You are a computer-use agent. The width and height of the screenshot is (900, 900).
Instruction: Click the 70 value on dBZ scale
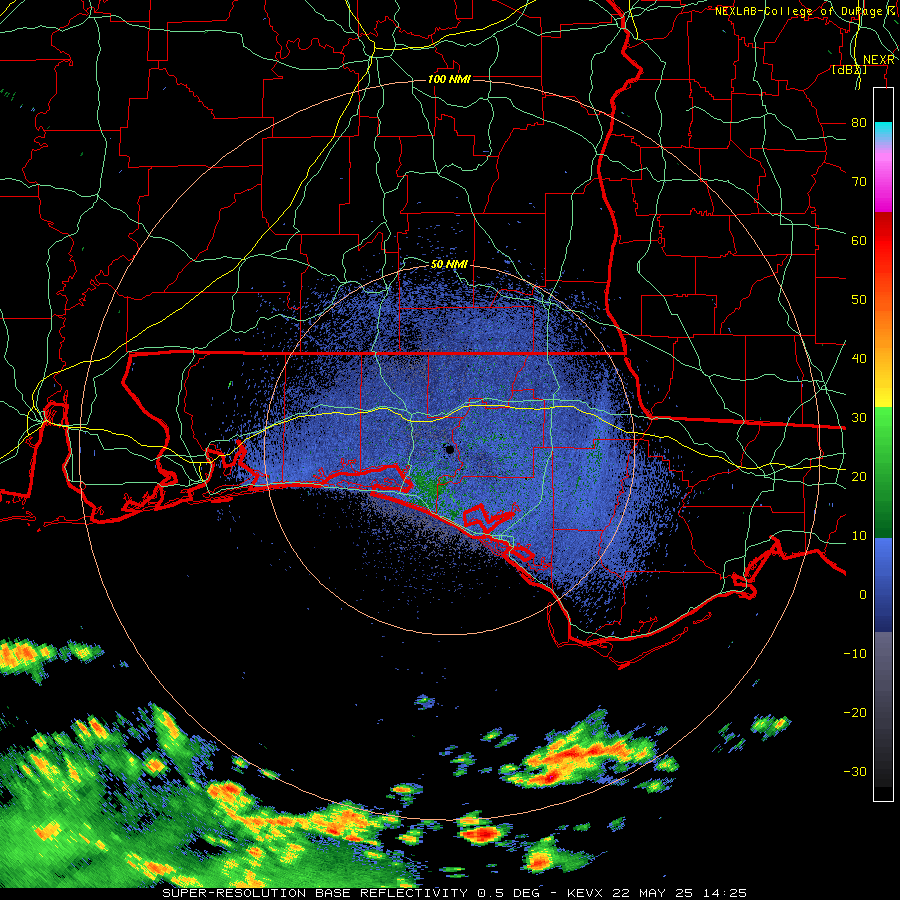pos(859,181)
